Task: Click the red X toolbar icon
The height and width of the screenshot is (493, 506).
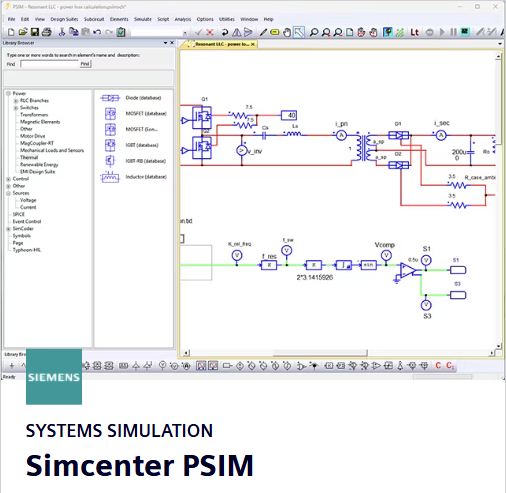Action: [x=210, y=32]
